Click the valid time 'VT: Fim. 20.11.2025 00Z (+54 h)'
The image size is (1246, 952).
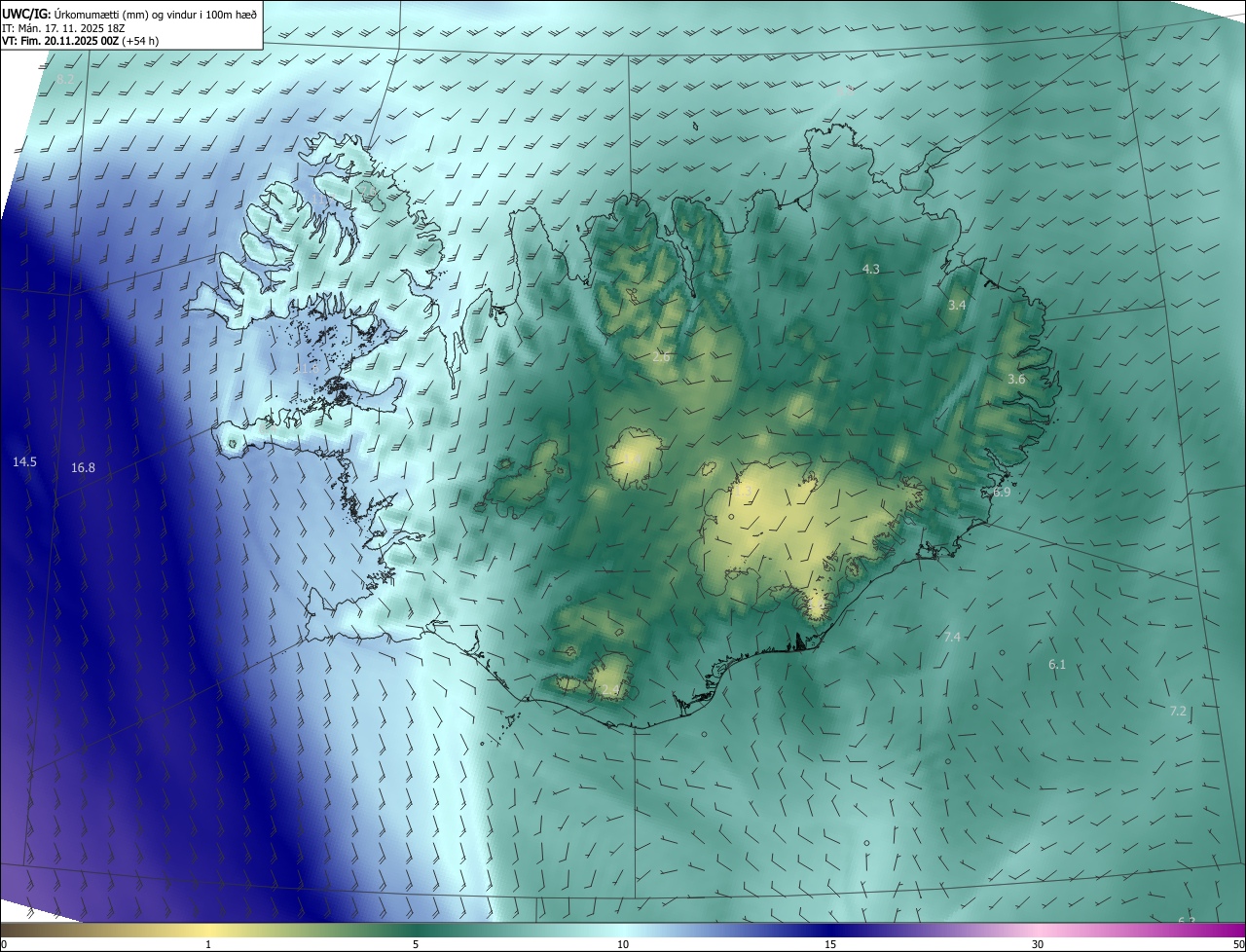(78, 42)
